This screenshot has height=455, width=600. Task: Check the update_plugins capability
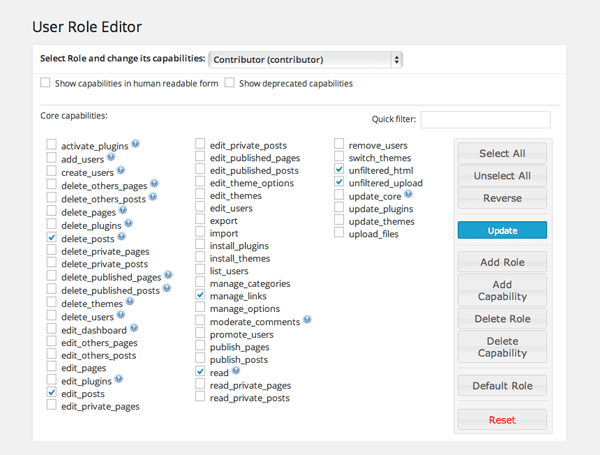(x=339, y=207)
